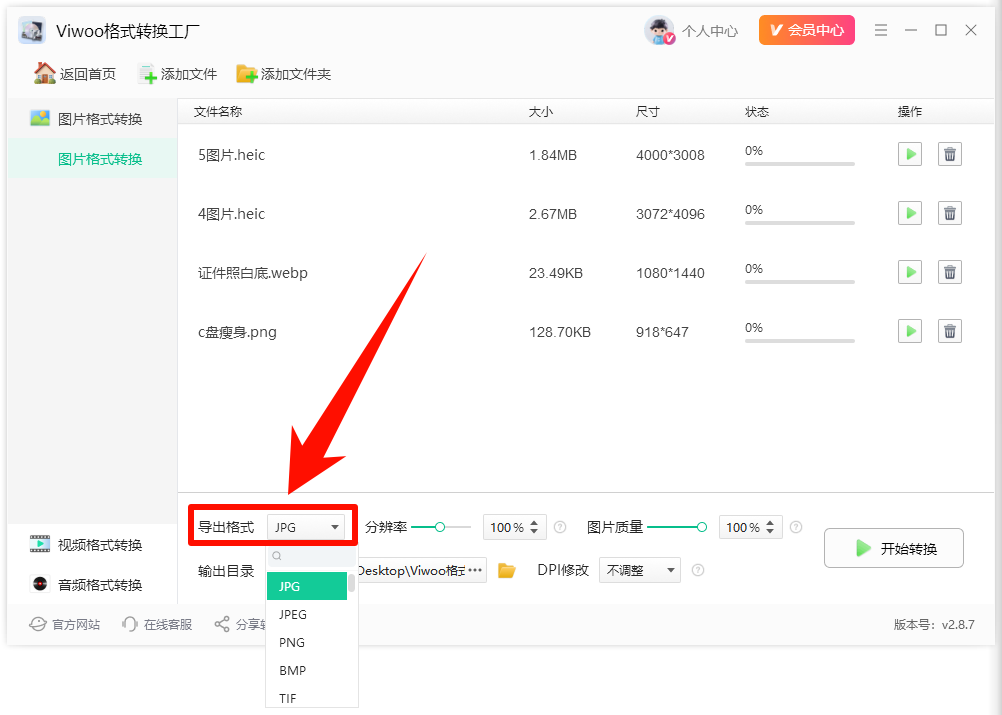Click the progress bar for 5图片.heic
1002x715 pixels.
click(799, 164)
